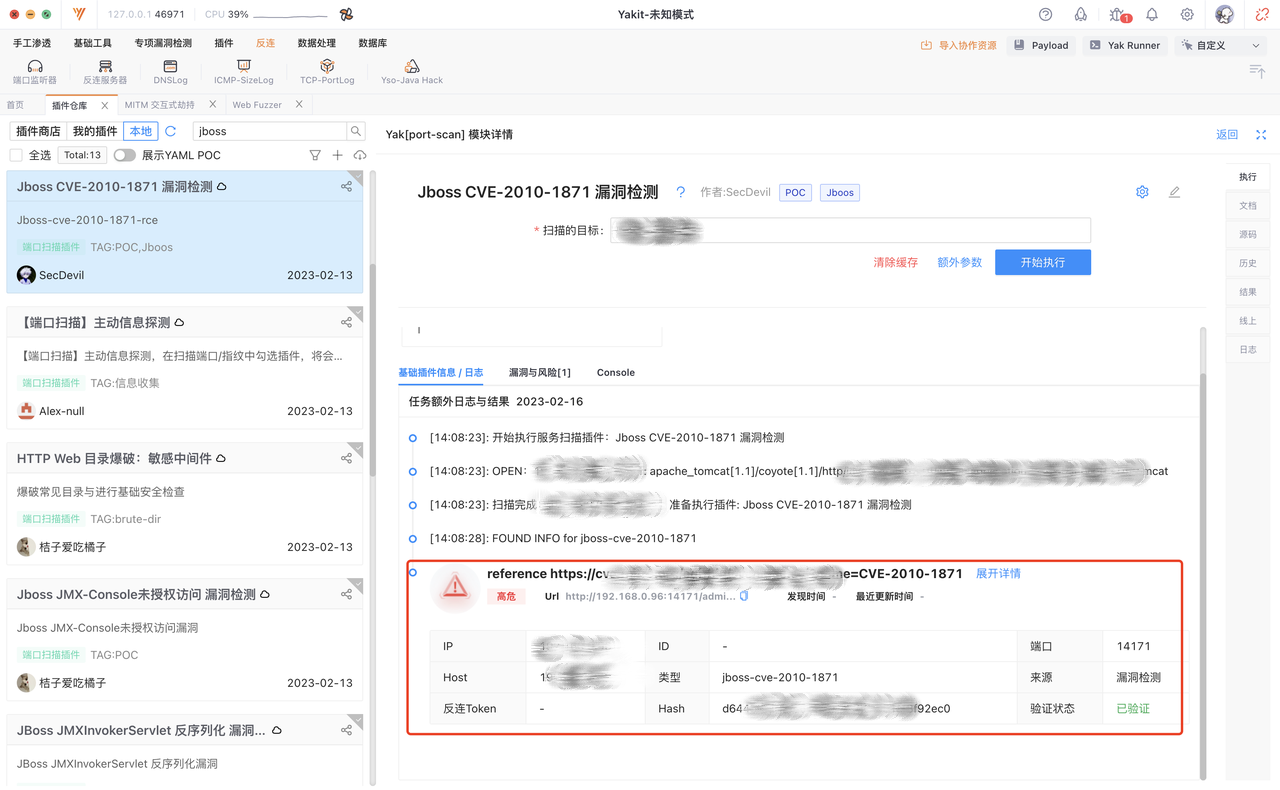1280x790 pixels.
Task: Launch Yak Runner
Action: point(1124,45)
